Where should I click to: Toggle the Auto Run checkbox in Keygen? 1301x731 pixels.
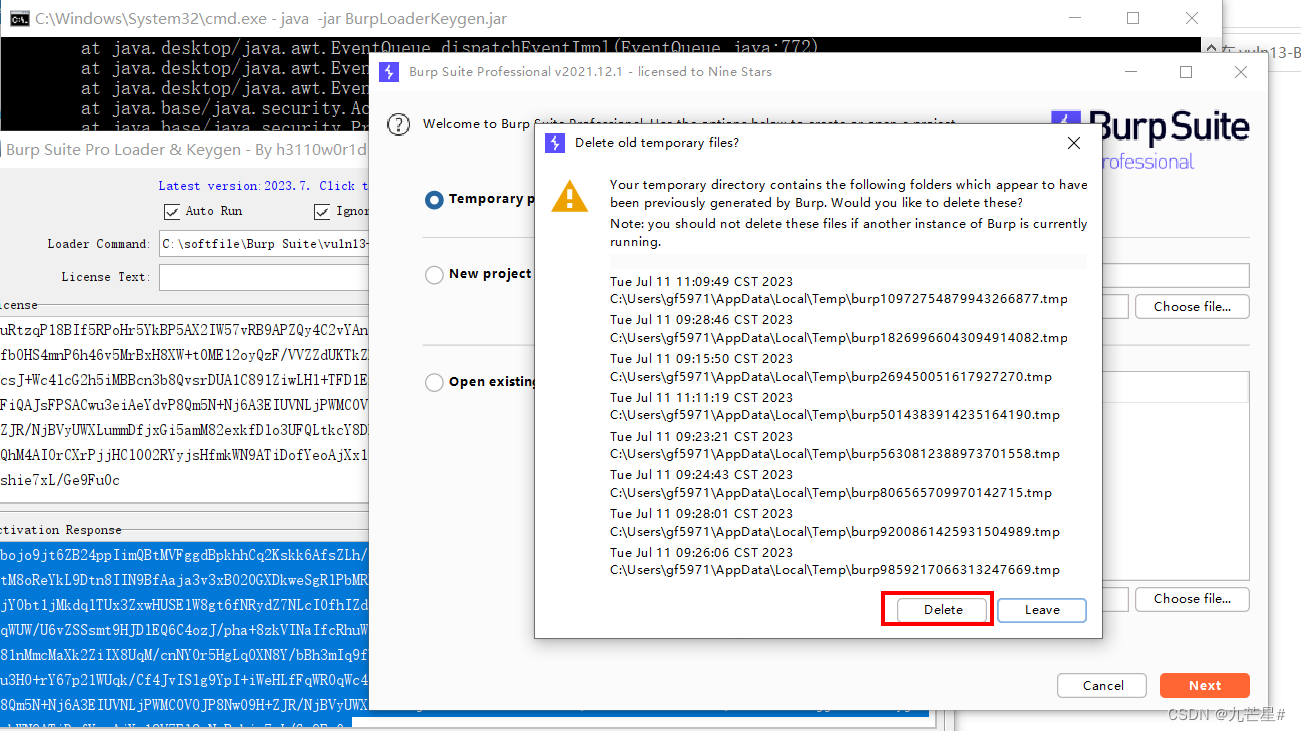tap(171, 211)
